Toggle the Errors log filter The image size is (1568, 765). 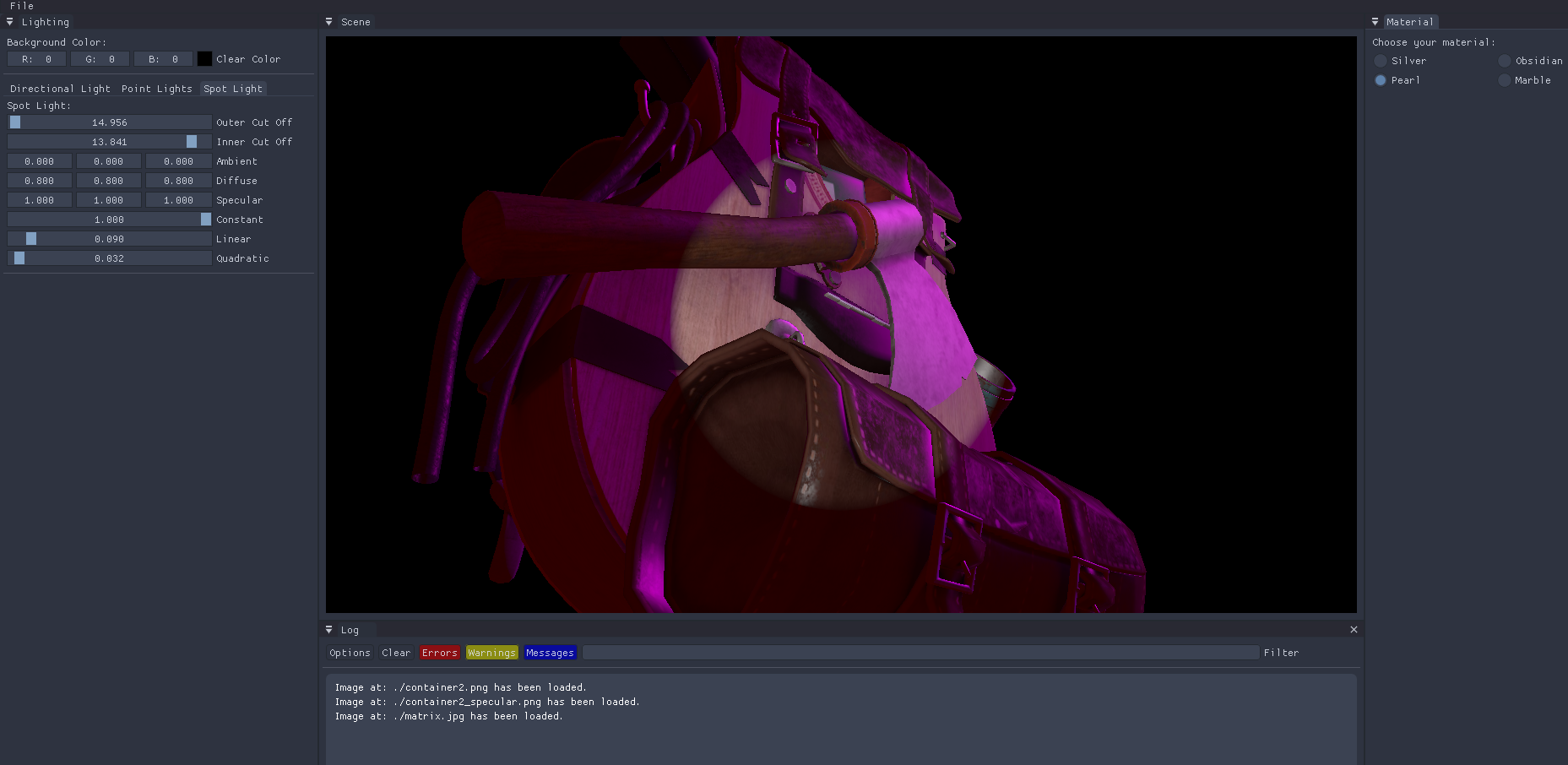click(439, 653)
